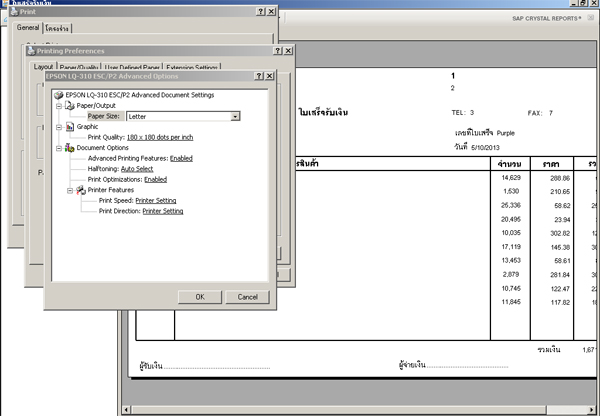Screen dimensions: 600x416
Task: Close the Print dialog
Action: (271, 11)
